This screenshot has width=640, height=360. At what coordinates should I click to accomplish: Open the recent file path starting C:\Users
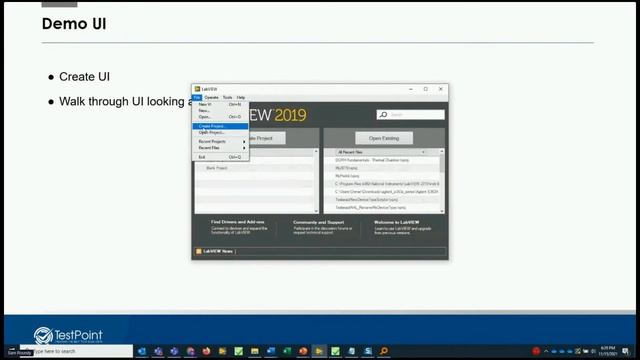pyautogui.click(x=382, y=192)
